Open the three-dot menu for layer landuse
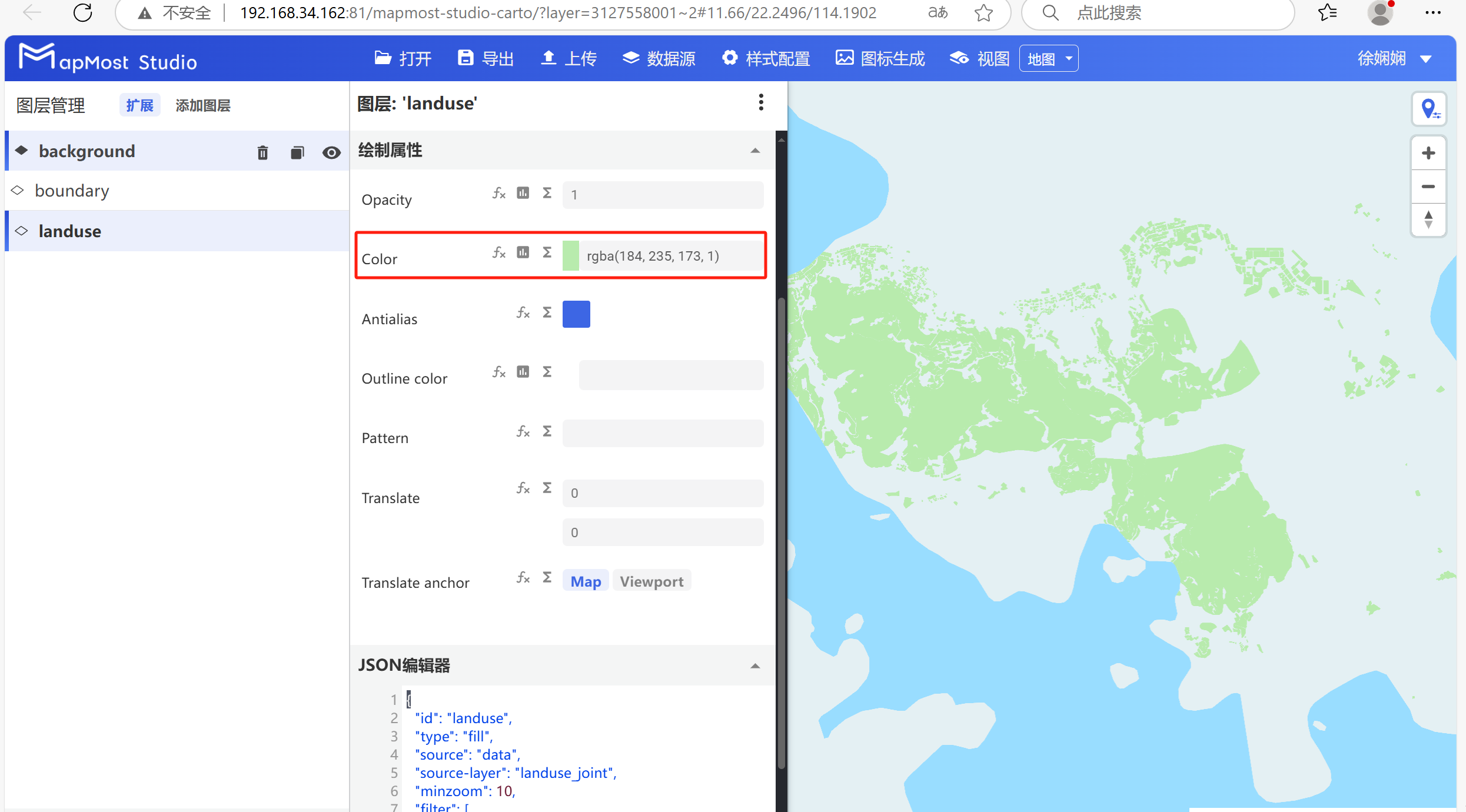Image resolution: width=1466 pixels, height=812 pixels. [x=761, y=102]
